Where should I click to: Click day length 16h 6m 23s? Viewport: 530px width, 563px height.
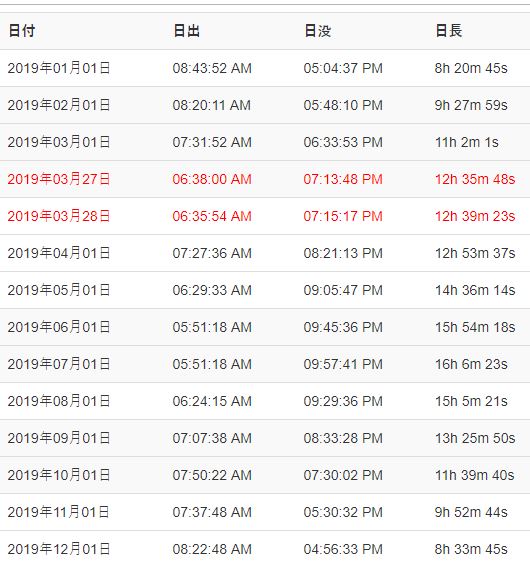click(x=471, y=364)
